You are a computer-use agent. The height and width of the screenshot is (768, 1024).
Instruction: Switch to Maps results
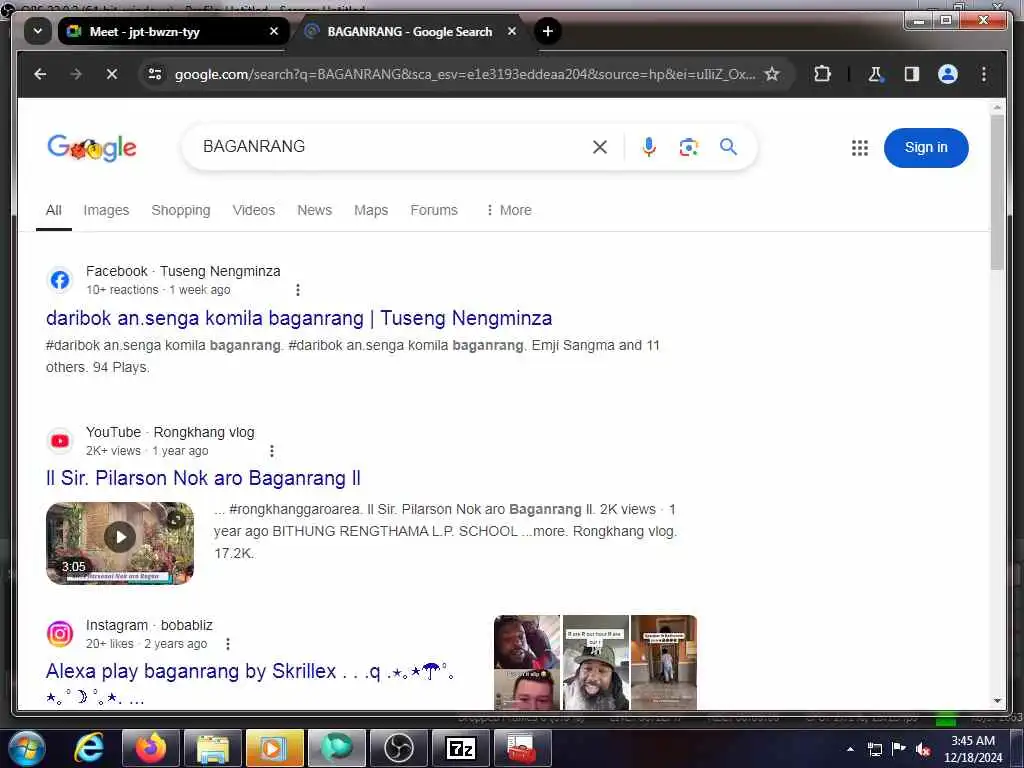tap(371, 210)
